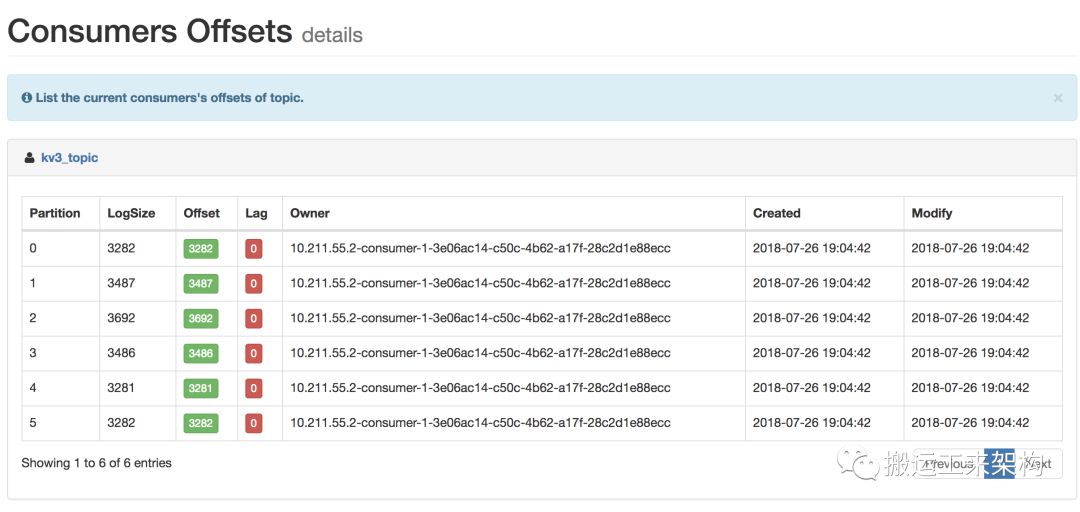Sort table by Partition column header
1080x512 pixels.
[55, 213]
